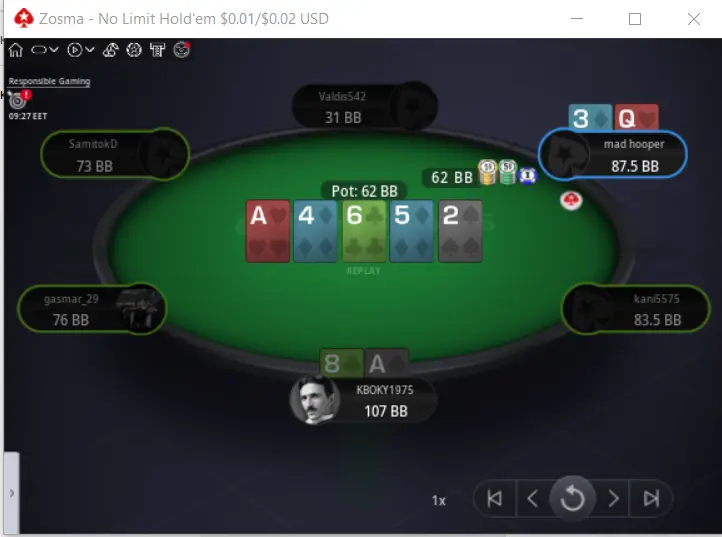The width and height of the screenshot is (722, 537).
Task: Open the table theme shirt icon
Action: (157, 50)
